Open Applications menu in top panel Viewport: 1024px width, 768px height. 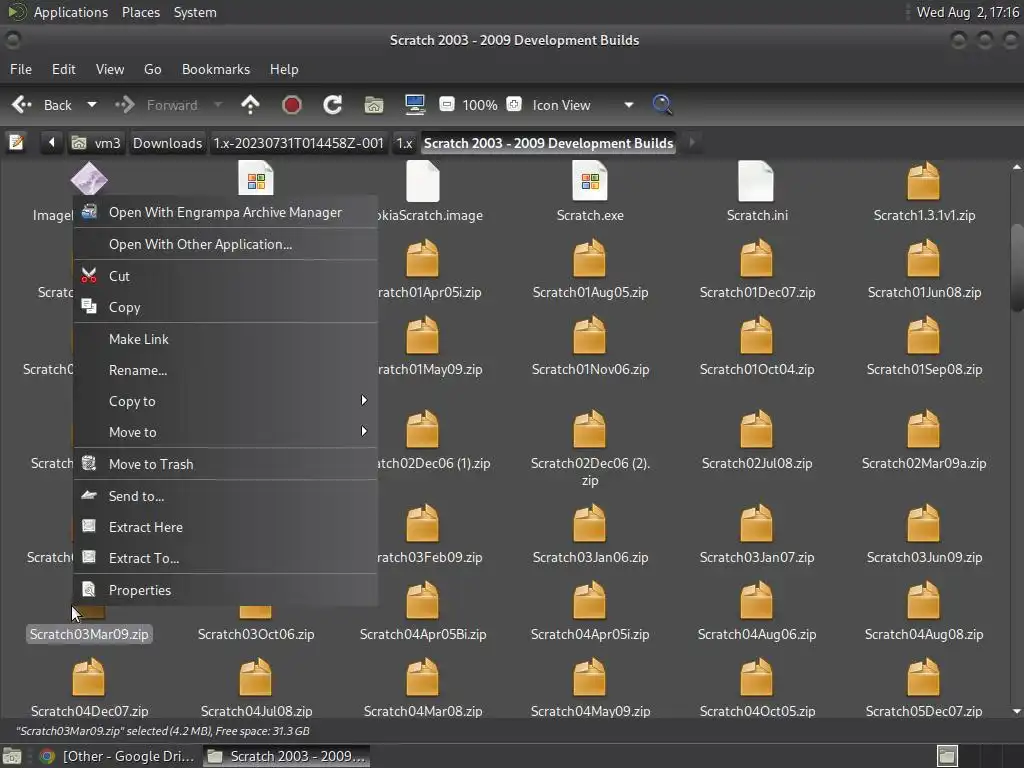pyautogui.click(x=71, y=12)
